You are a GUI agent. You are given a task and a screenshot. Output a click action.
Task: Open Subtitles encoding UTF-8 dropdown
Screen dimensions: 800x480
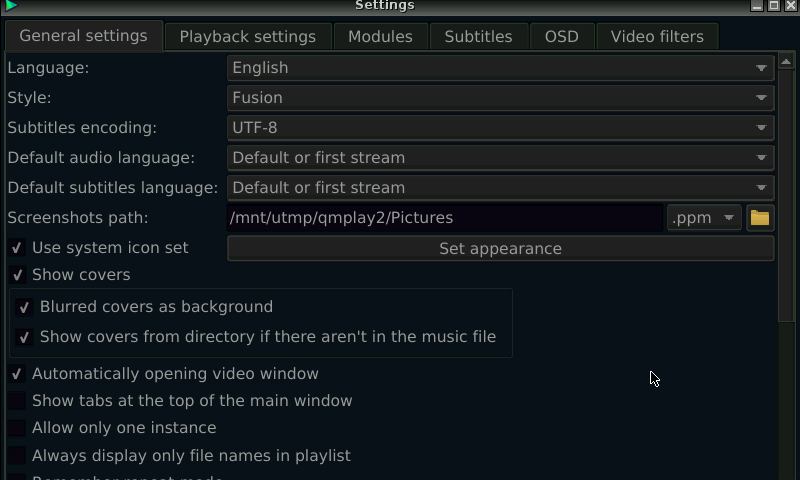click(501, 128)
